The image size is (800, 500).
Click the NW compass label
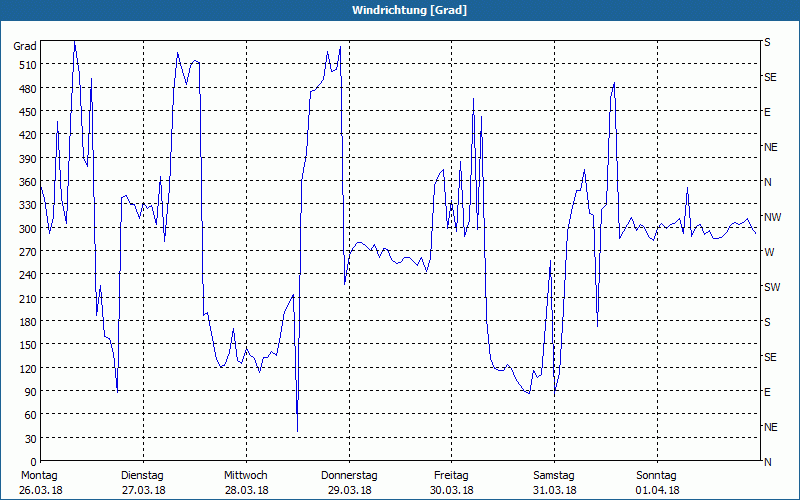point(772,217)
